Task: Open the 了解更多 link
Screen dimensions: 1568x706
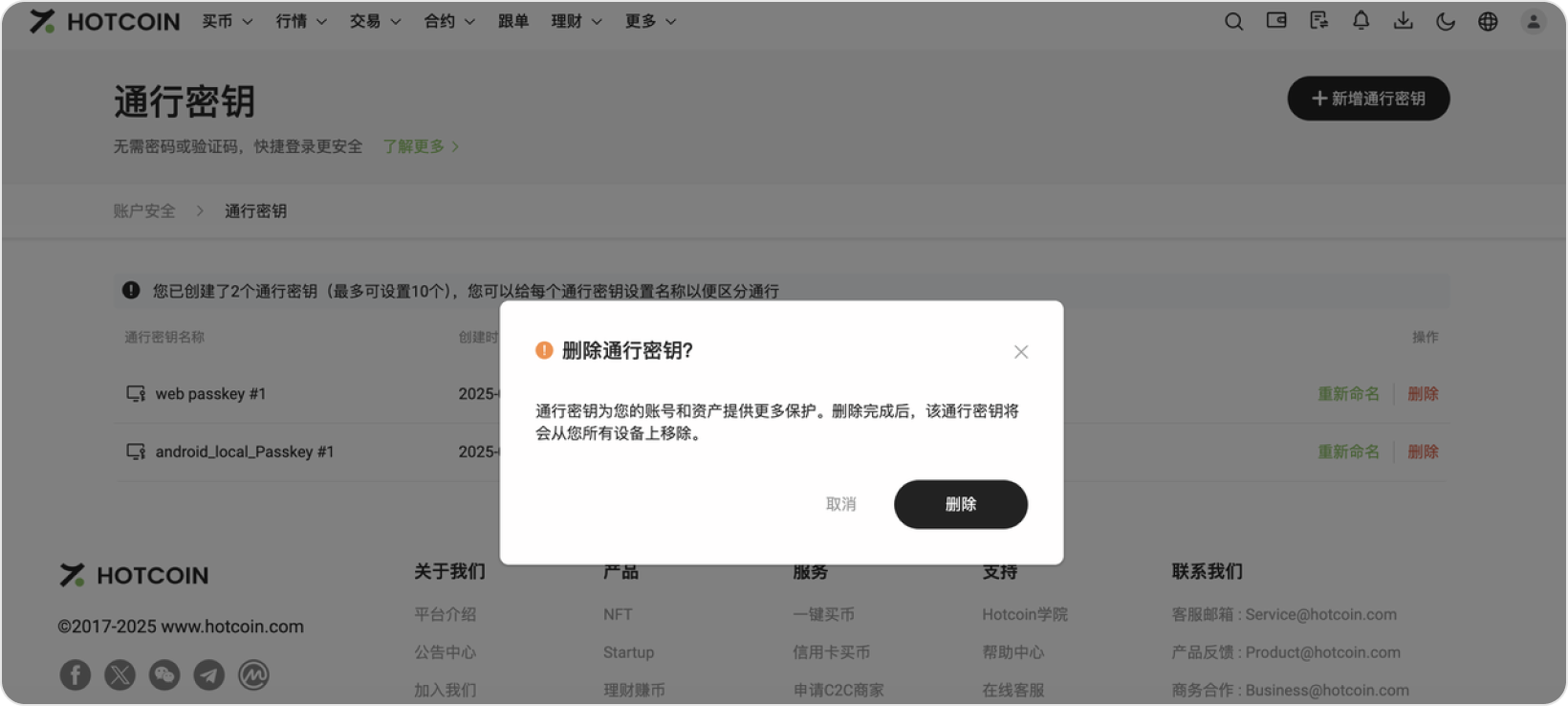Action: (421, 146)
